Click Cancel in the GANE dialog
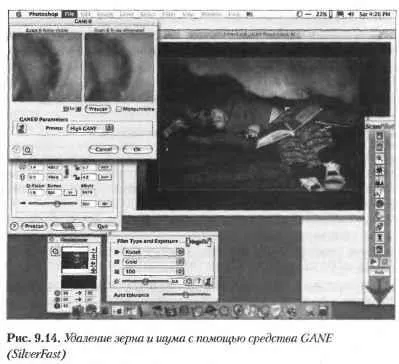 pos(103,149)
